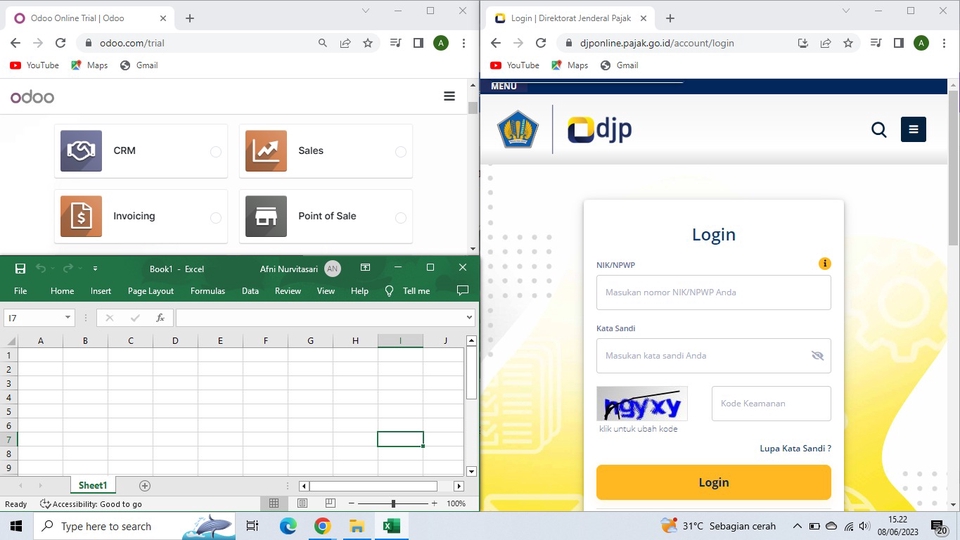Select the CRM radio button
Viewport: 960px width, 540px height.
216,151
